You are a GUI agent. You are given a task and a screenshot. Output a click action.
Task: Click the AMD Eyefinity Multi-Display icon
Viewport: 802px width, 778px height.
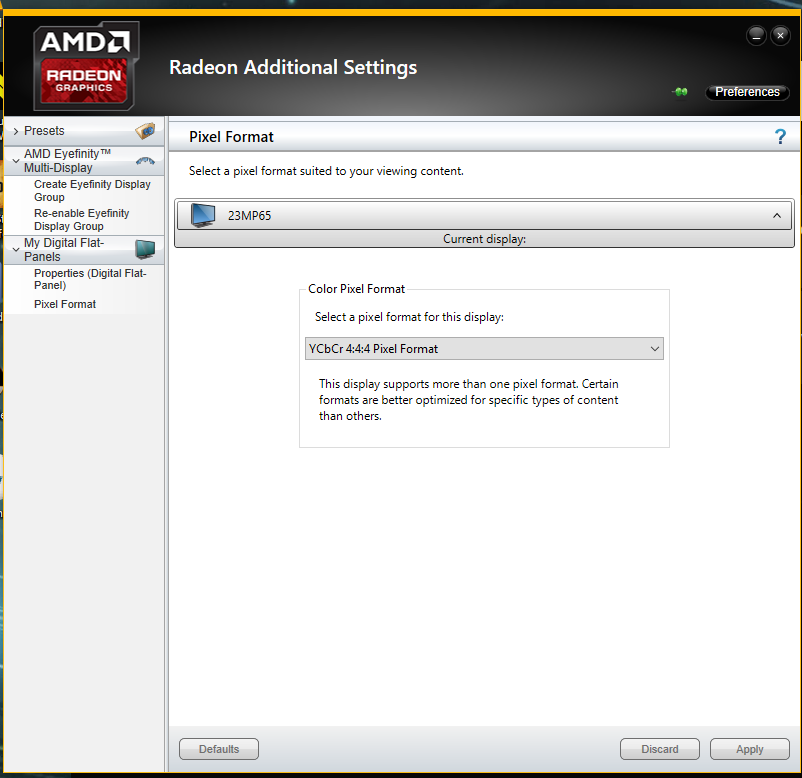(x=145, y=161)
